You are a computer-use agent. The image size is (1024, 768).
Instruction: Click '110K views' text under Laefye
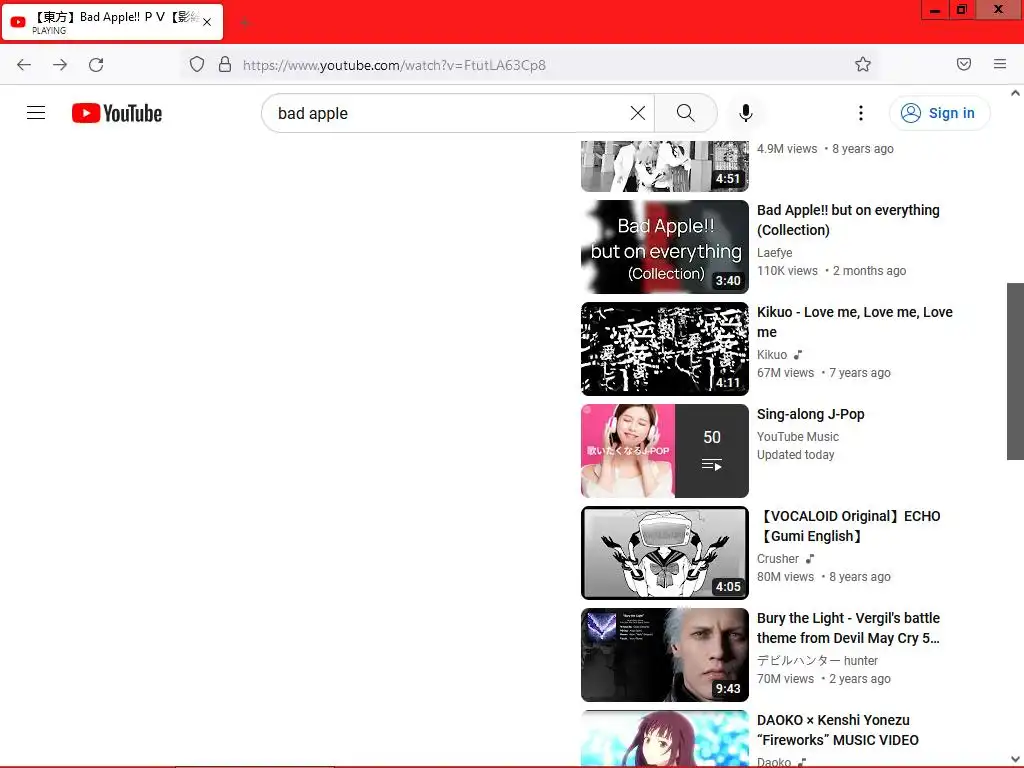click(x=787, y=270)
